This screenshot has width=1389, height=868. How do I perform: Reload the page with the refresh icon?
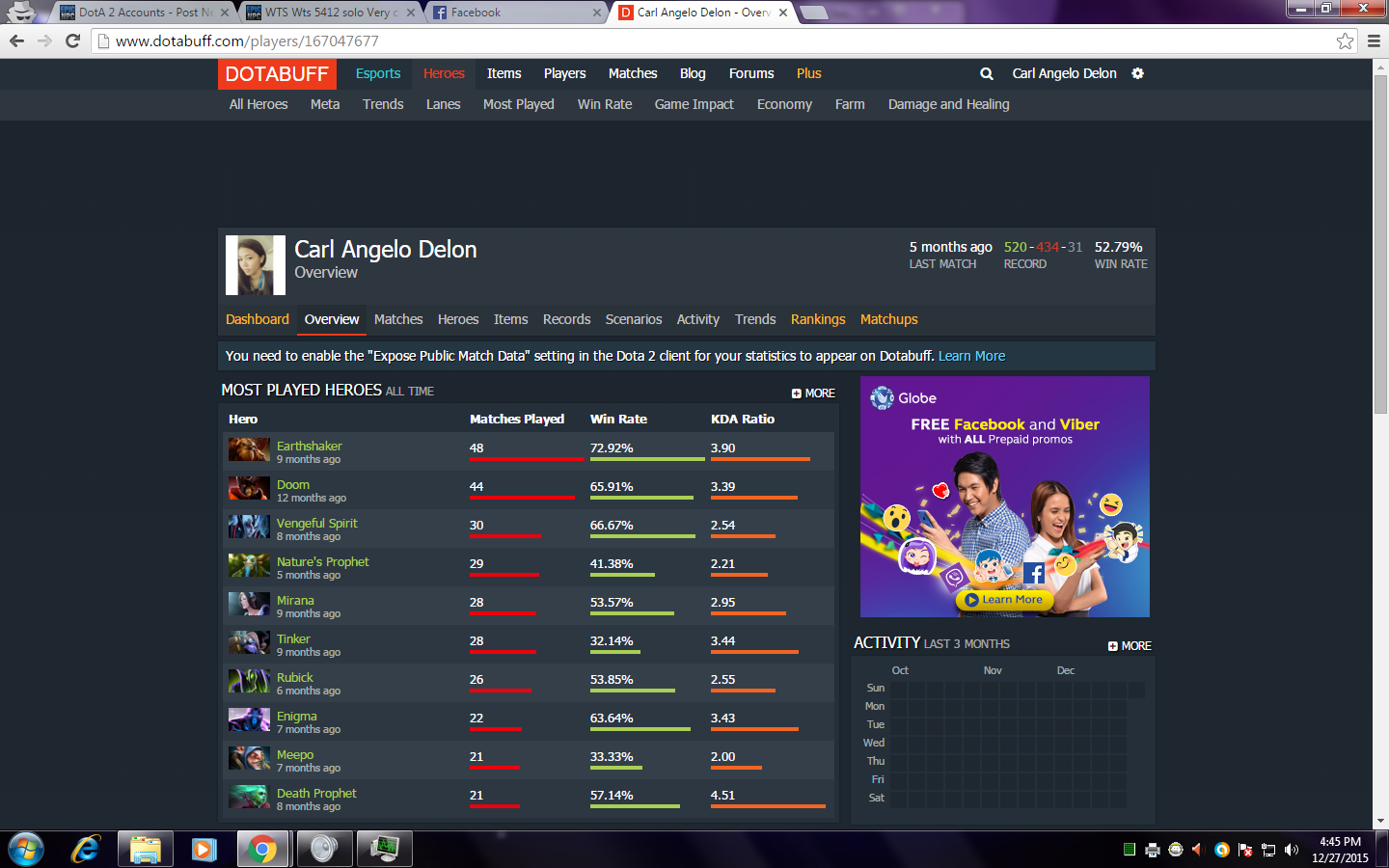click(x=72, y=41)
